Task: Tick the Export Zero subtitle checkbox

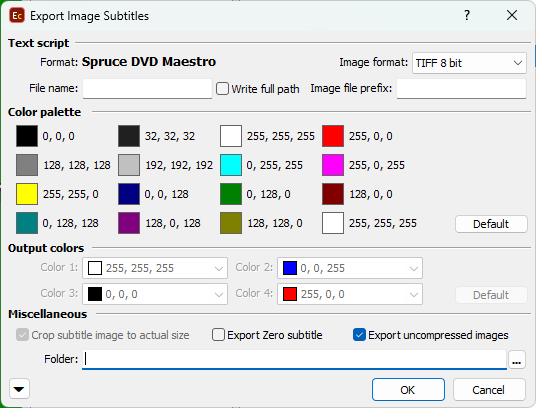Action: (218, 335)
